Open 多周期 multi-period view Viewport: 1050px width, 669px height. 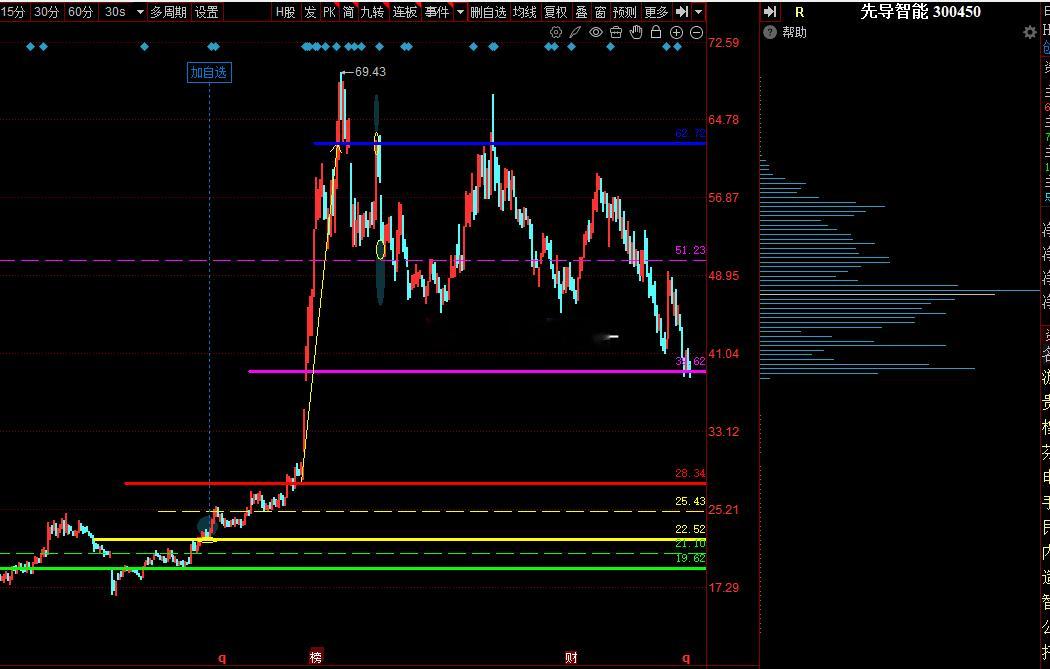tap(168, 12)
